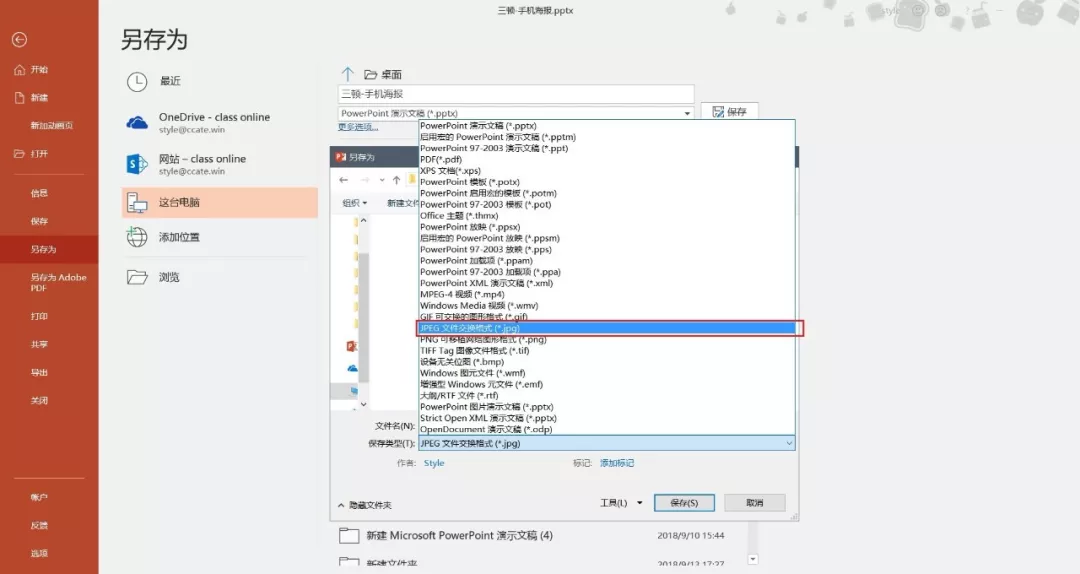1080x574 pixels.
Task: Go back using the backstage back arrow
Action: pyautogui.click(x=19, y=40)
